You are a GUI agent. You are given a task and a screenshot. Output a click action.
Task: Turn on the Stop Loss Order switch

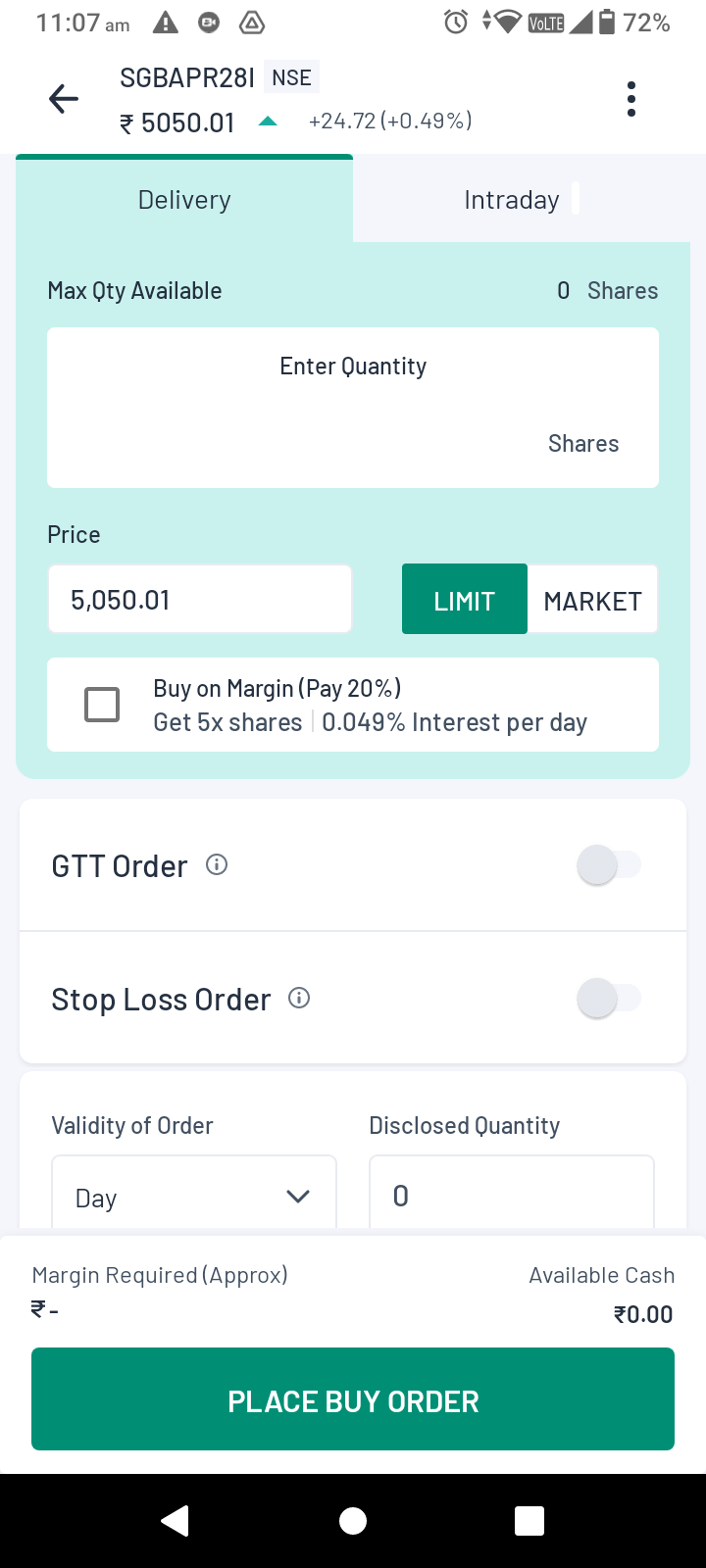pyautogui.click(x=608, y=999)
